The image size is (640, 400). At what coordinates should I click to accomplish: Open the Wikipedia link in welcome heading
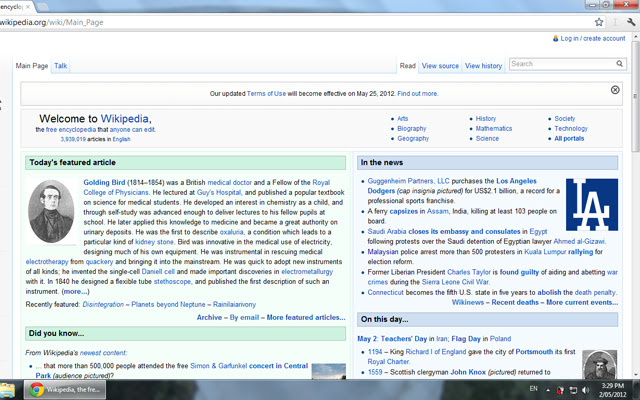click(124, 119)
